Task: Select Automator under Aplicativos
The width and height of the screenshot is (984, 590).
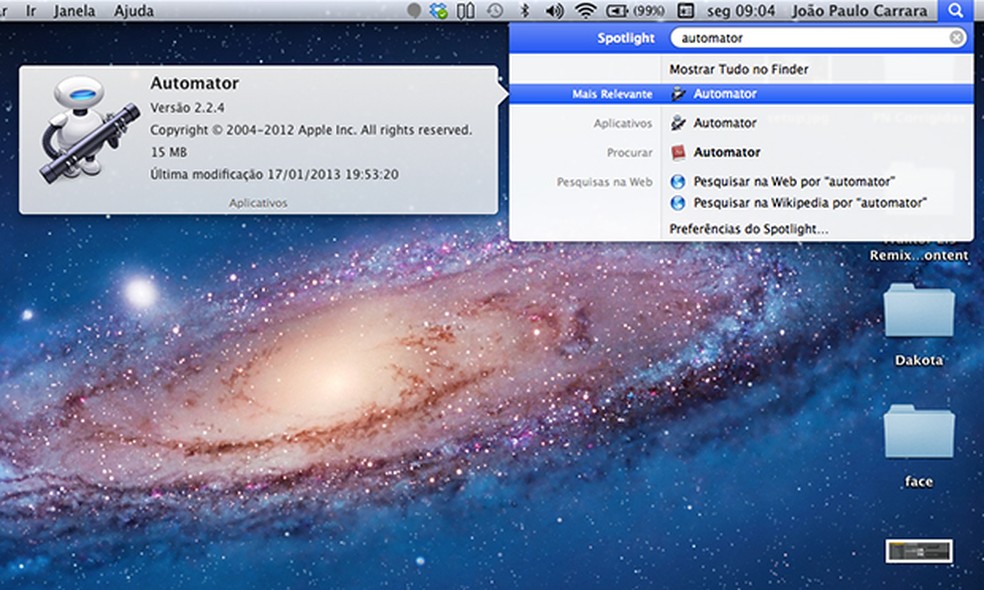Action: click(725, 123)
